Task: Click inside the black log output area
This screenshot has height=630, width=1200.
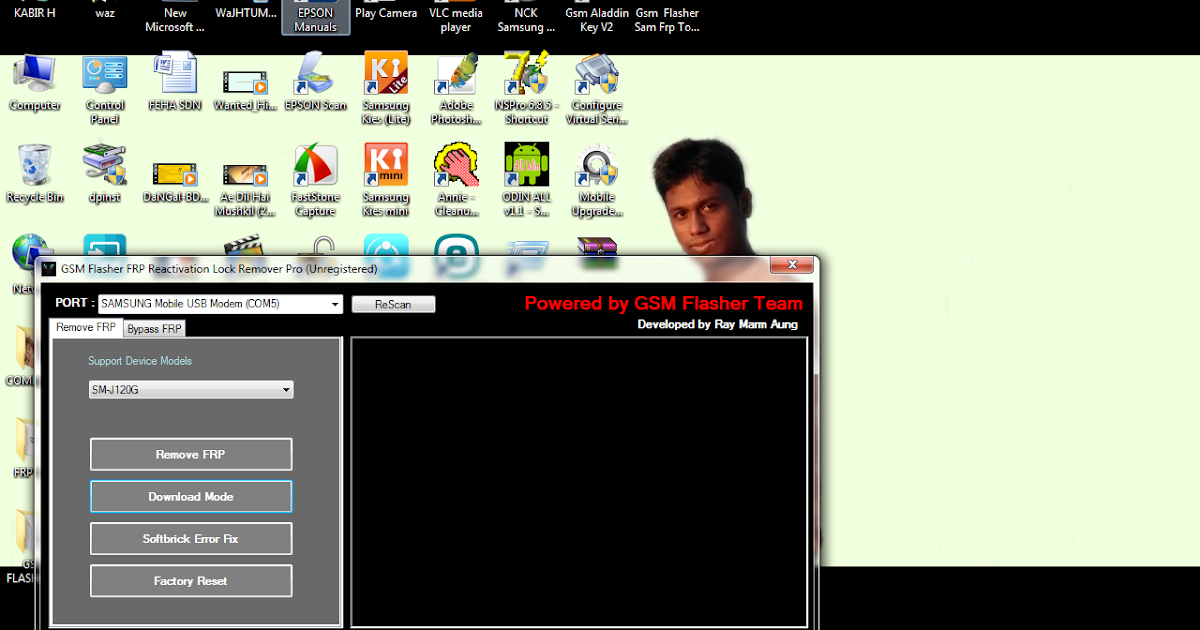Action: [x=579, y=482]
